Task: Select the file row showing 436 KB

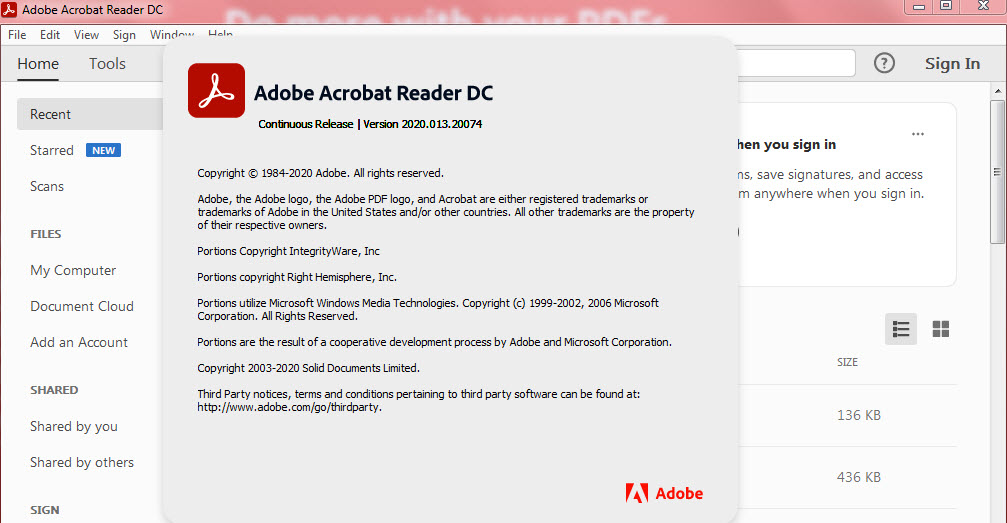Action: [847, 477]
